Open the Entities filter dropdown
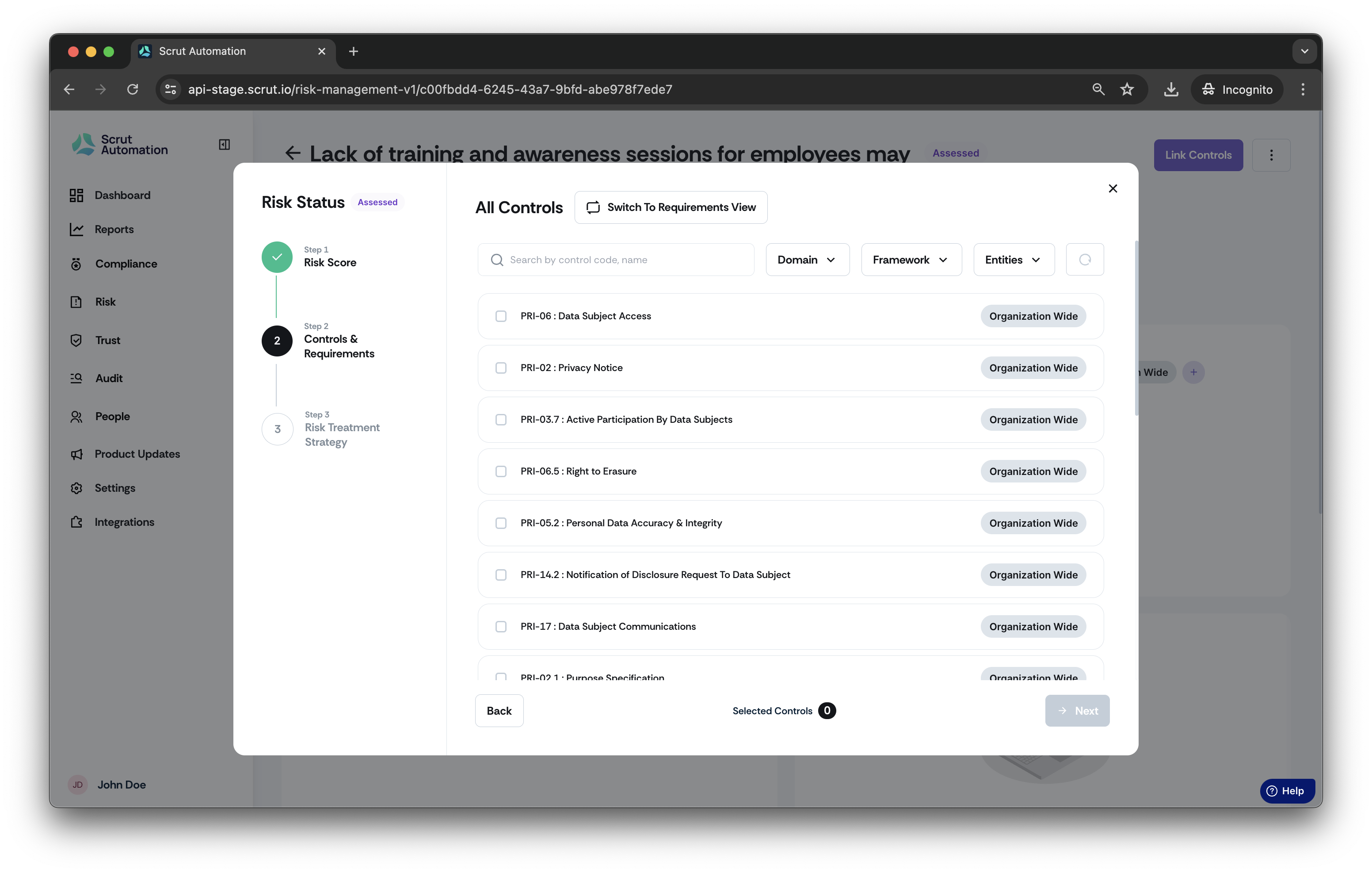Image resolution: width=1372 pixels, height=873 pixels. click(1014, 260)
